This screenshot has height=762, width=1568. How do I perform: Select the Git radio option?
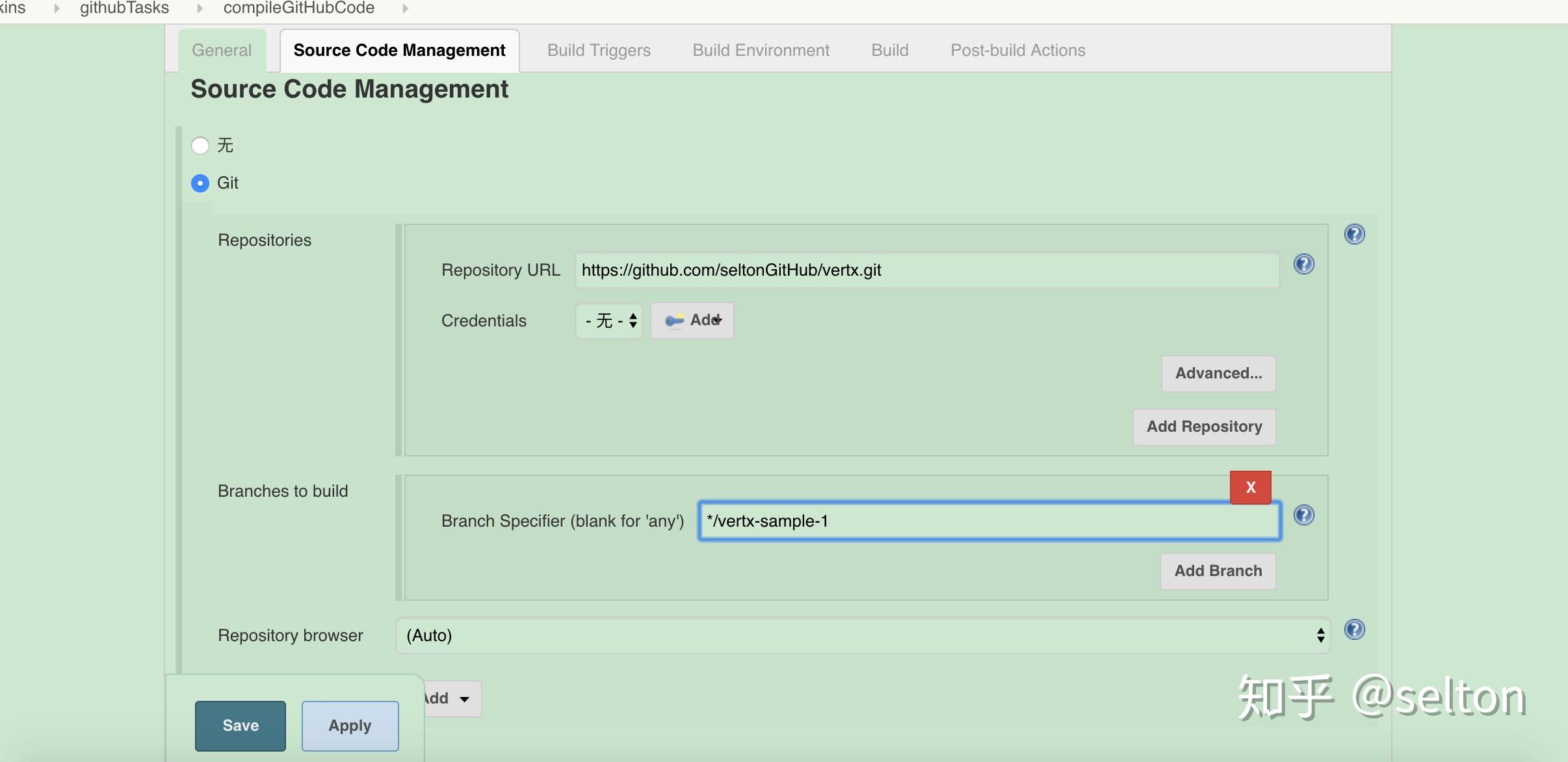[x=200, y=183]
